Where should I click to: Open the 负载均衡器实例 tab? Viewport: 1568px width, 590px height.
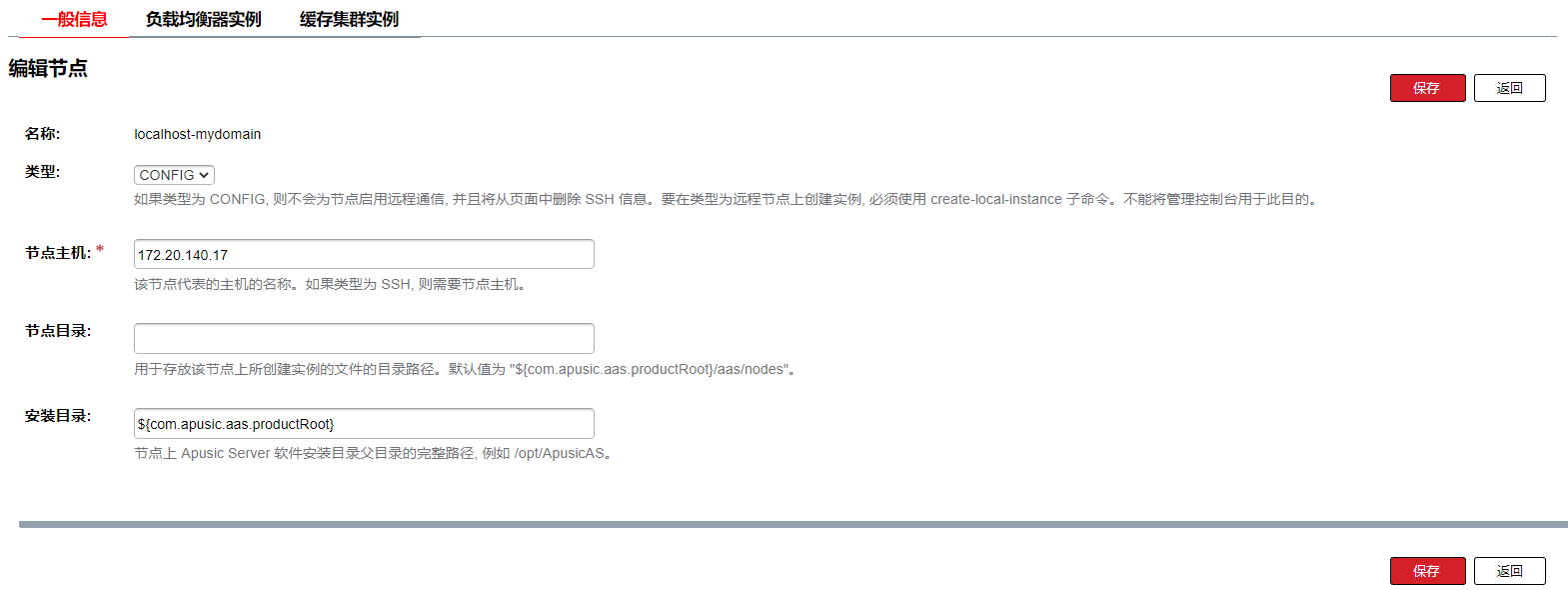(x=203, y=19)
